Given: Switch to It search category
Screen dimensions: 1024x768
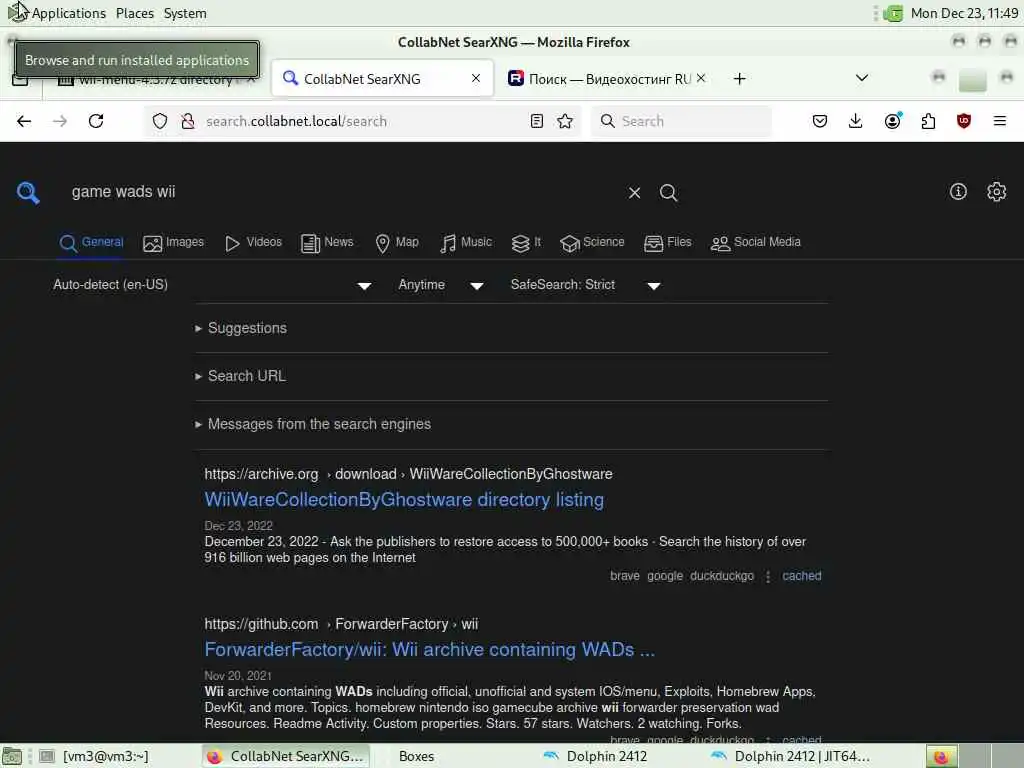Looking at the screenshot, I should [x=526, y=242].
